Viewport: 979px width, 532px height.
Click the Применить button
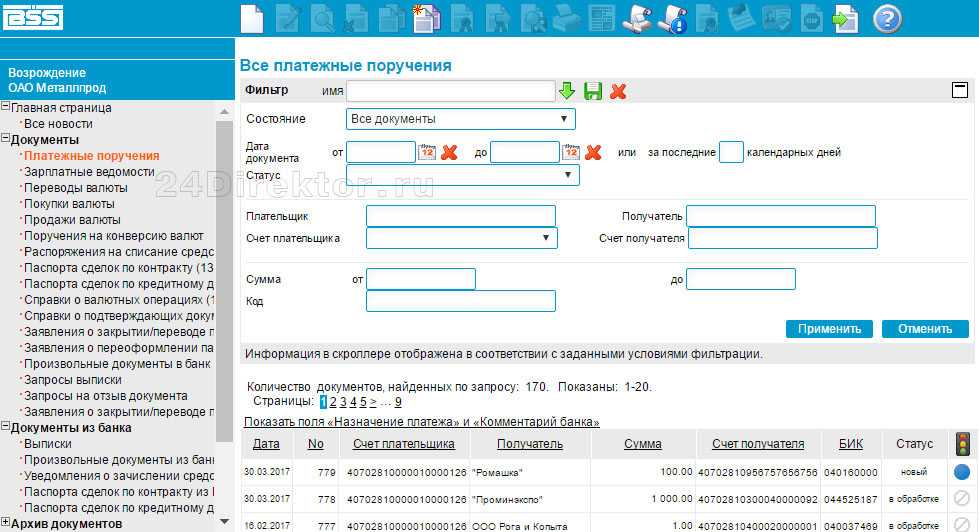click(x=829, y=329)
